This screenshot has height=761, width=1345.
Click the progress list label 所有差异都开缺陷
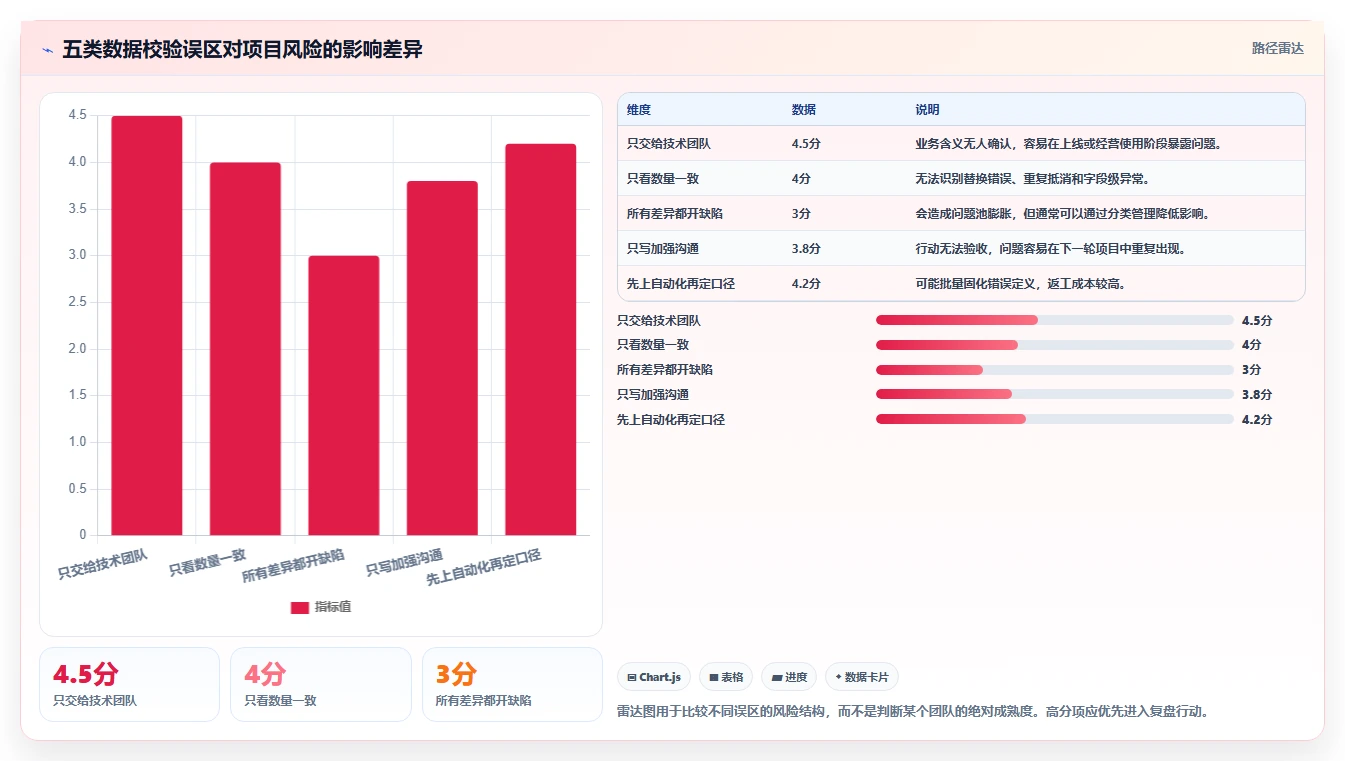(665, 370)
